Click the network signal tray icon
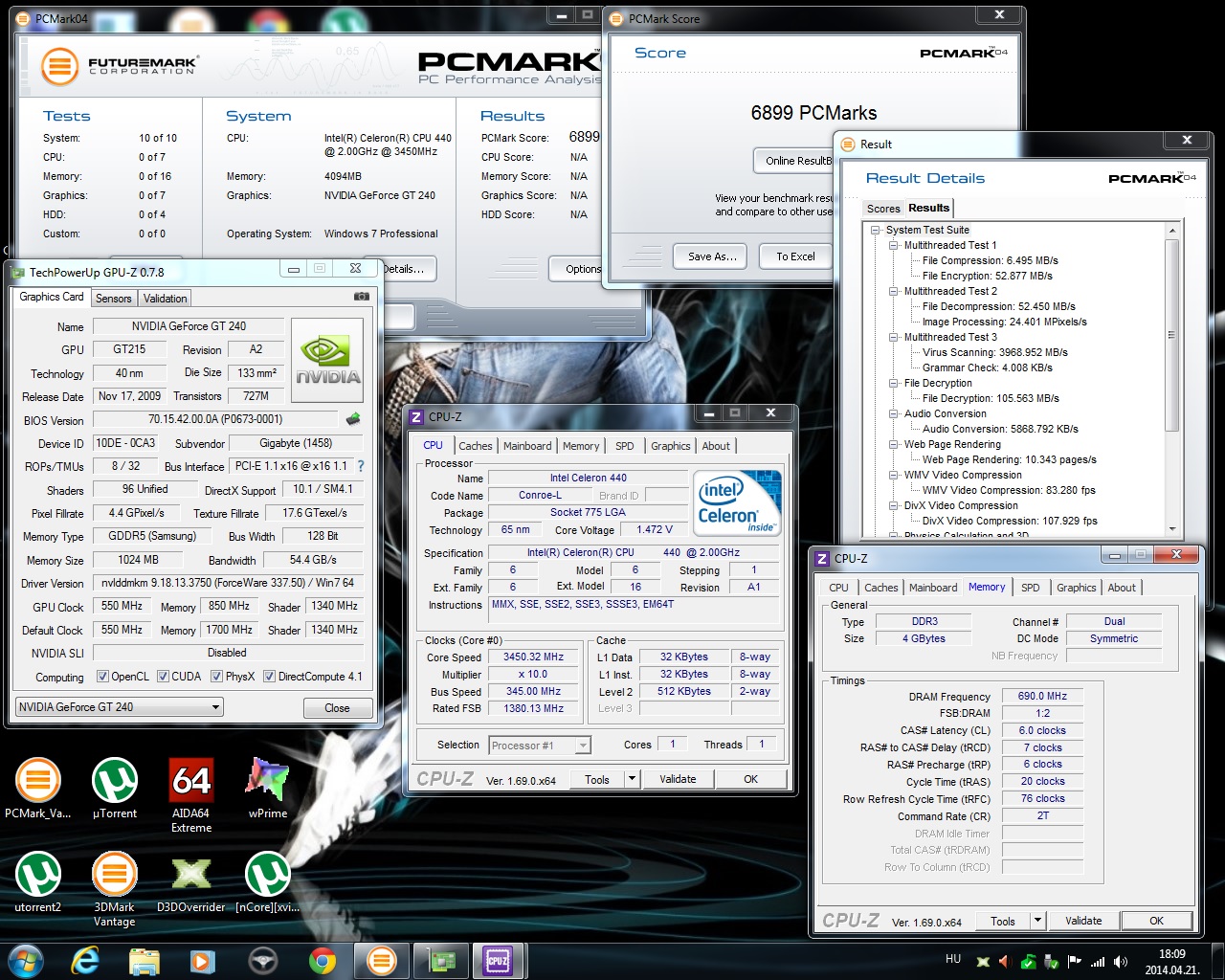 (1098, 962)
